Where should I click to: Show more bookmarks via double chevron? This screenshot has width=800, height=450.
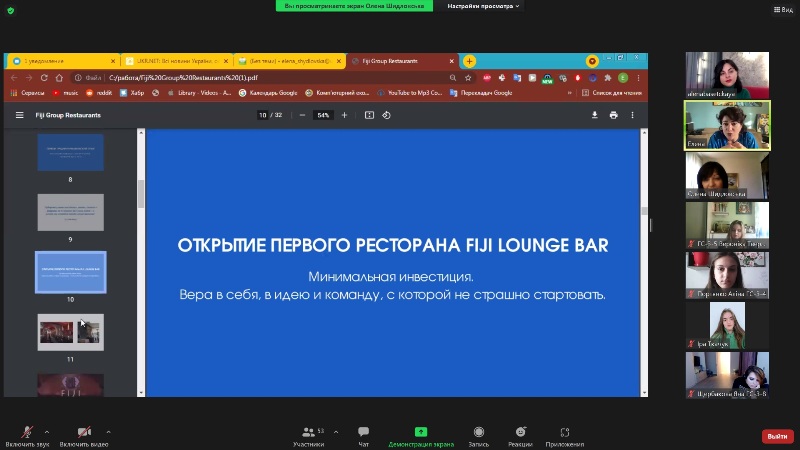pos(569,93)
